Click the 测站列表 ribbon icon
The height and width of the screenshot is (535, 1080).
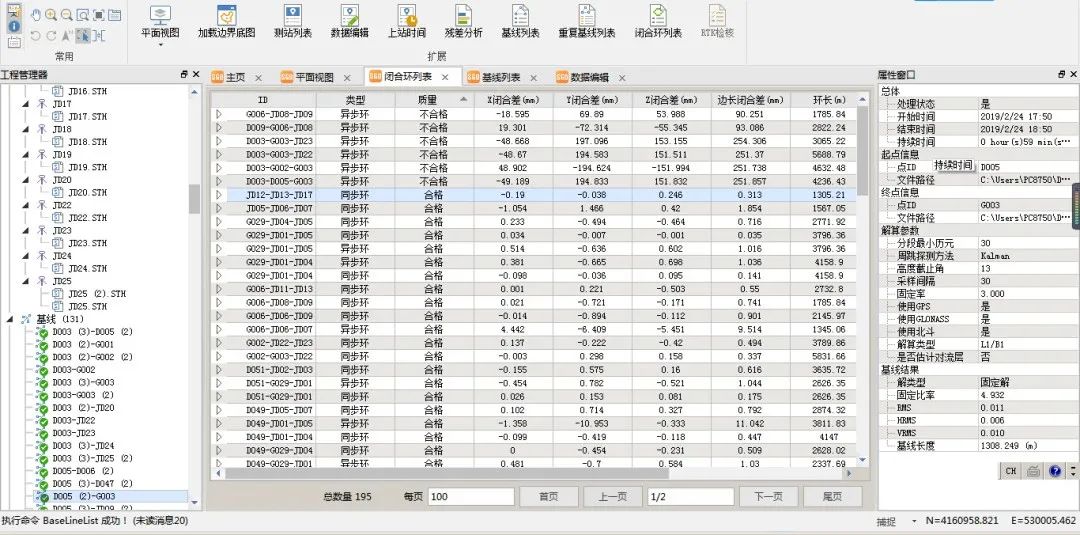point(292,18)
